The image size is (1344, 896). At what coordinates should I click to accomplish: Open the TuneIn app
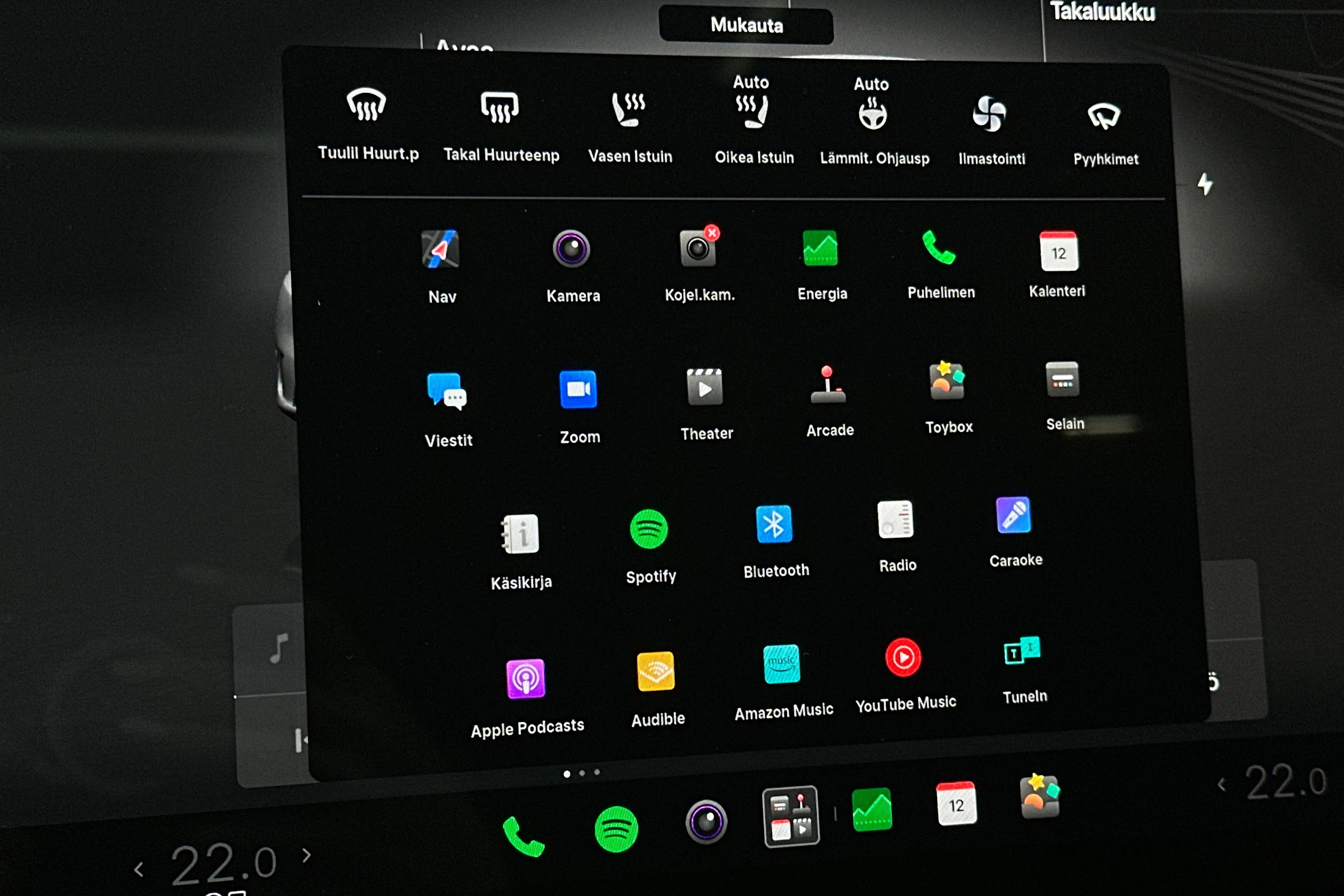point(1022,651)
